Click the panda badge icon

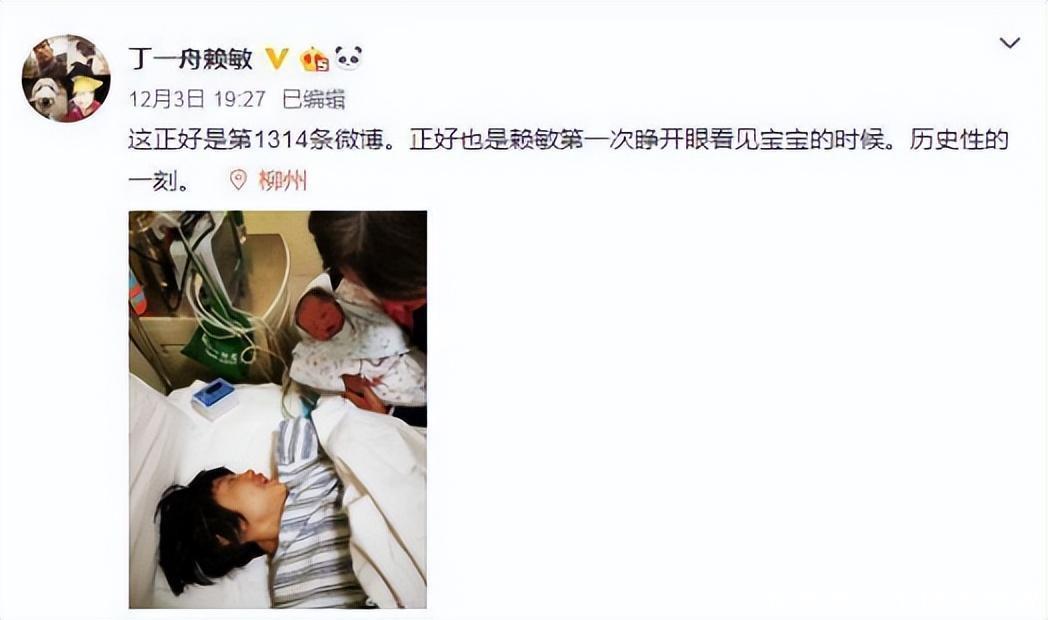point(348,58)
